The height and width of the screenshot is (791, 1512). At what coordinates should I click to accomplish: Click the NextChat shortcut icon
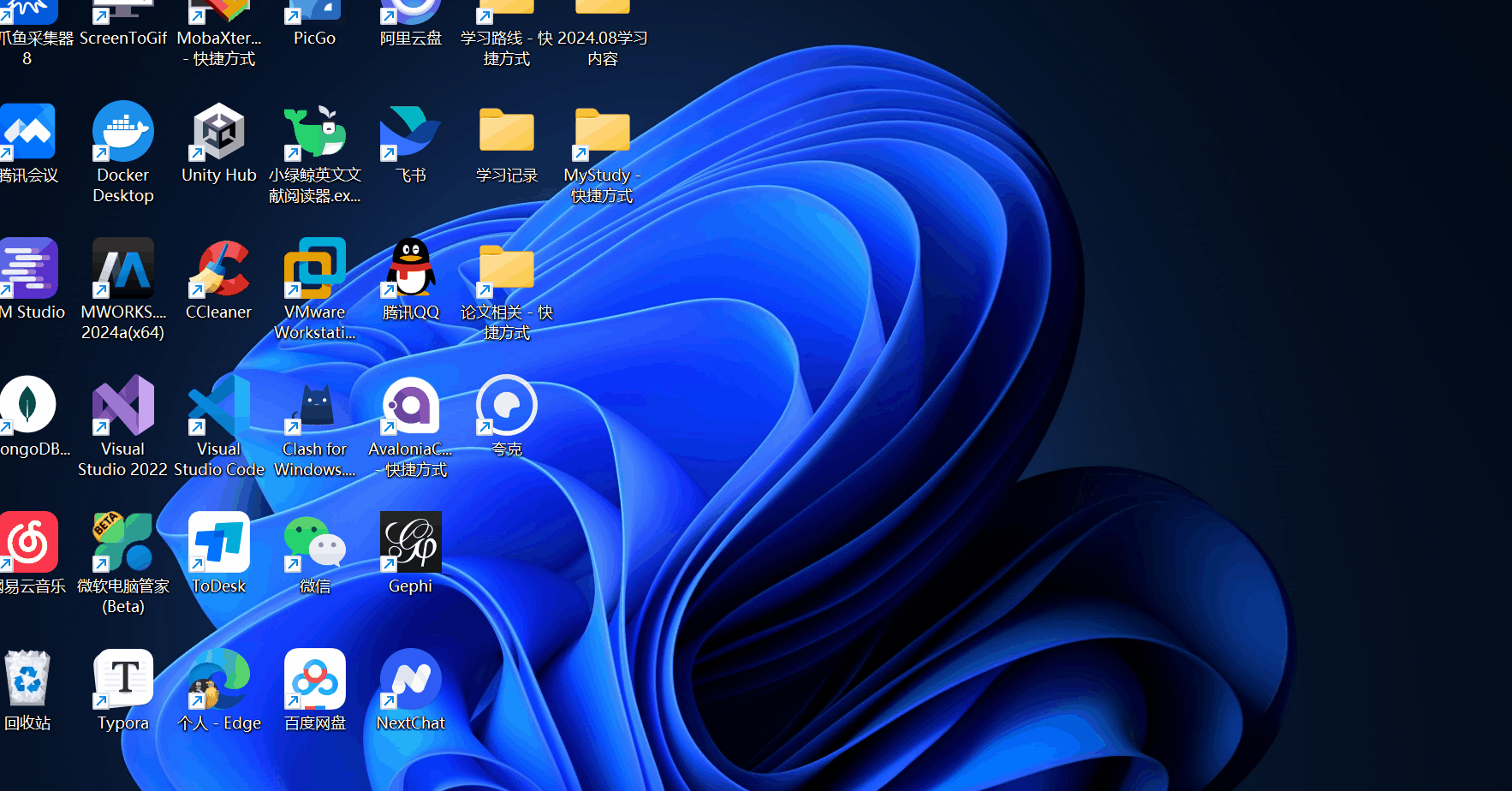pos(411,679)
